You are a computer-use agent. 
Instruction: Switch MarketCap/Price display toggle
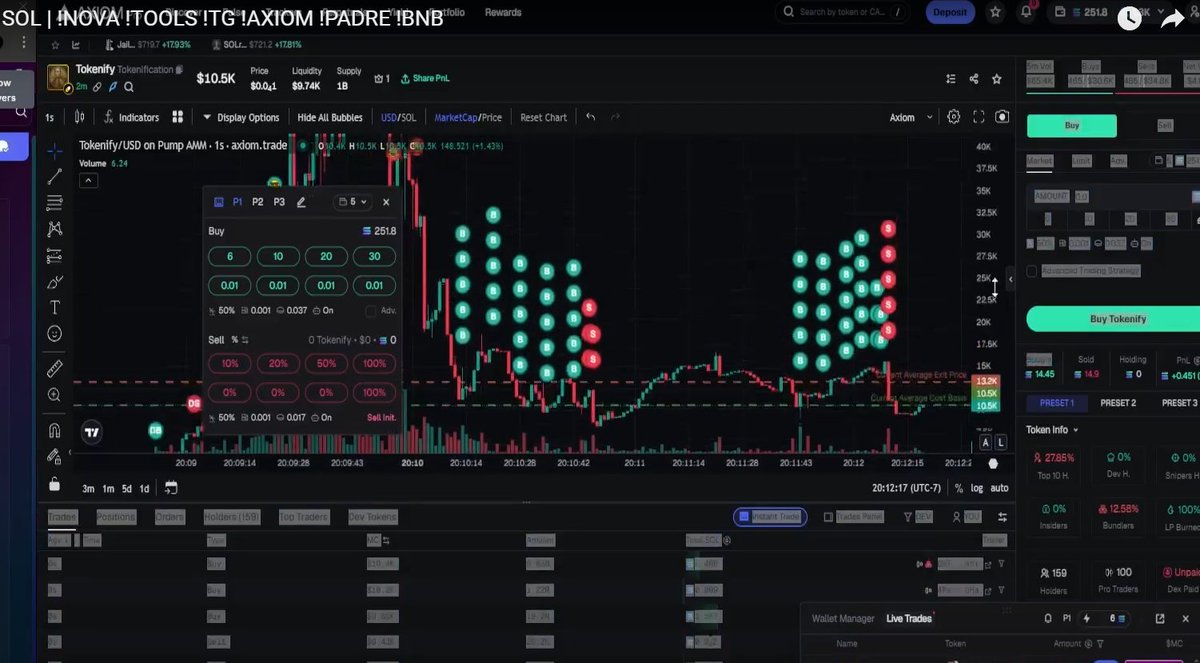point(468,117)
